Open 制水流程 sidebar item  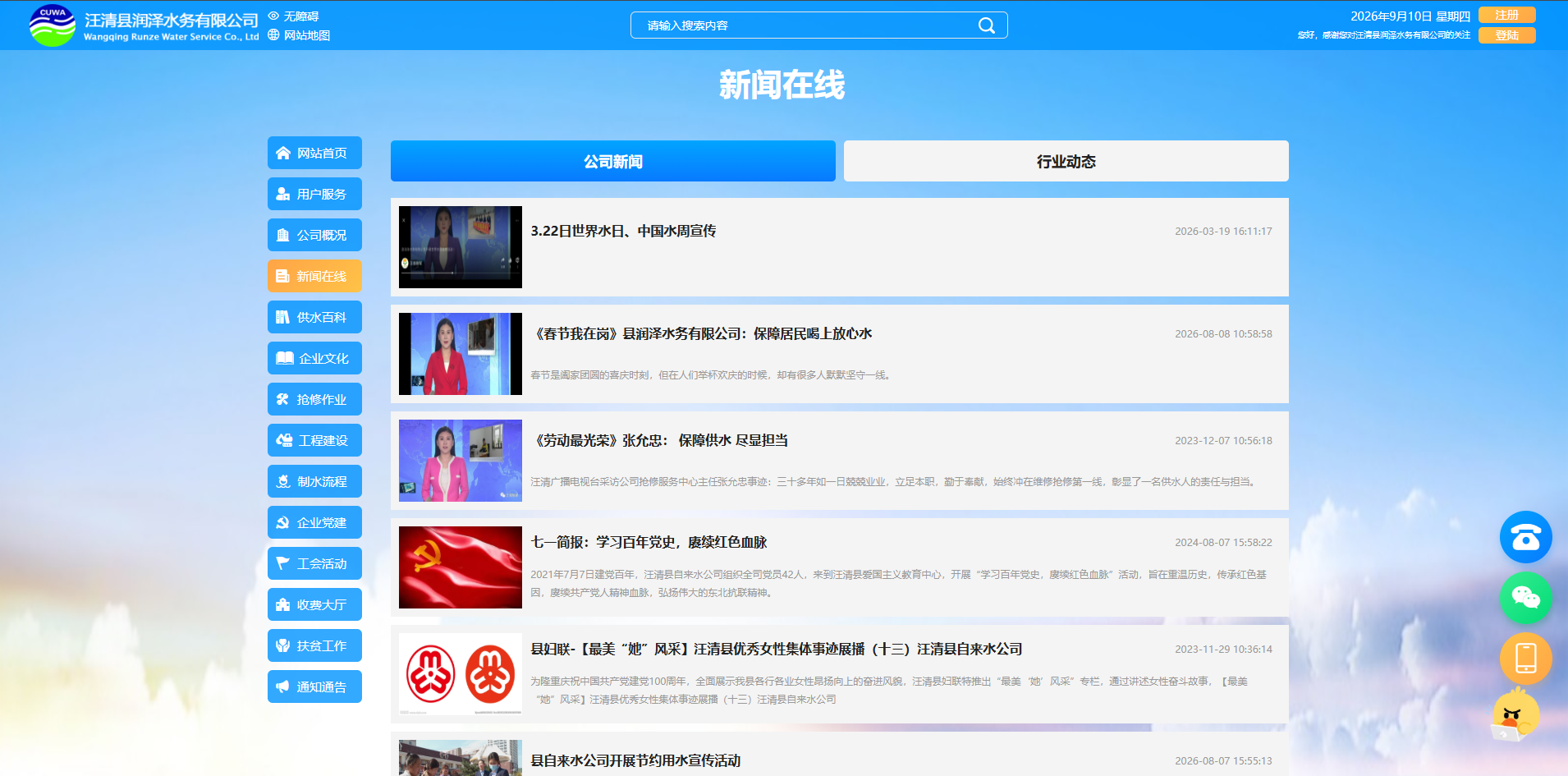[314, 481]
